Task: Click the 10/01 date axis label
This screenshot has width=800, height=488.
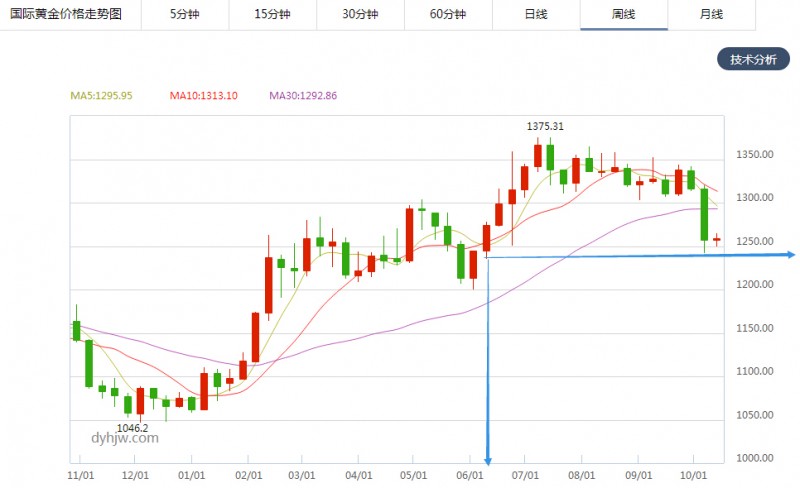Action: coord(692,475)
